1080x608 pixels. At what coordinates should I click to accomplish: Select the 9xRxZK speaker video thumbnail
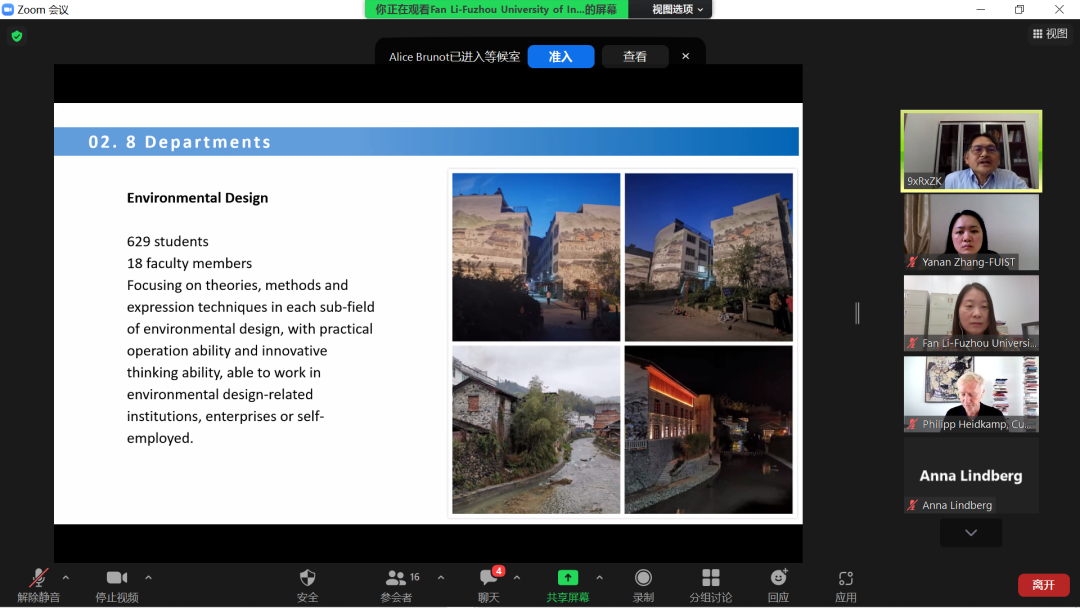[971, 151]
